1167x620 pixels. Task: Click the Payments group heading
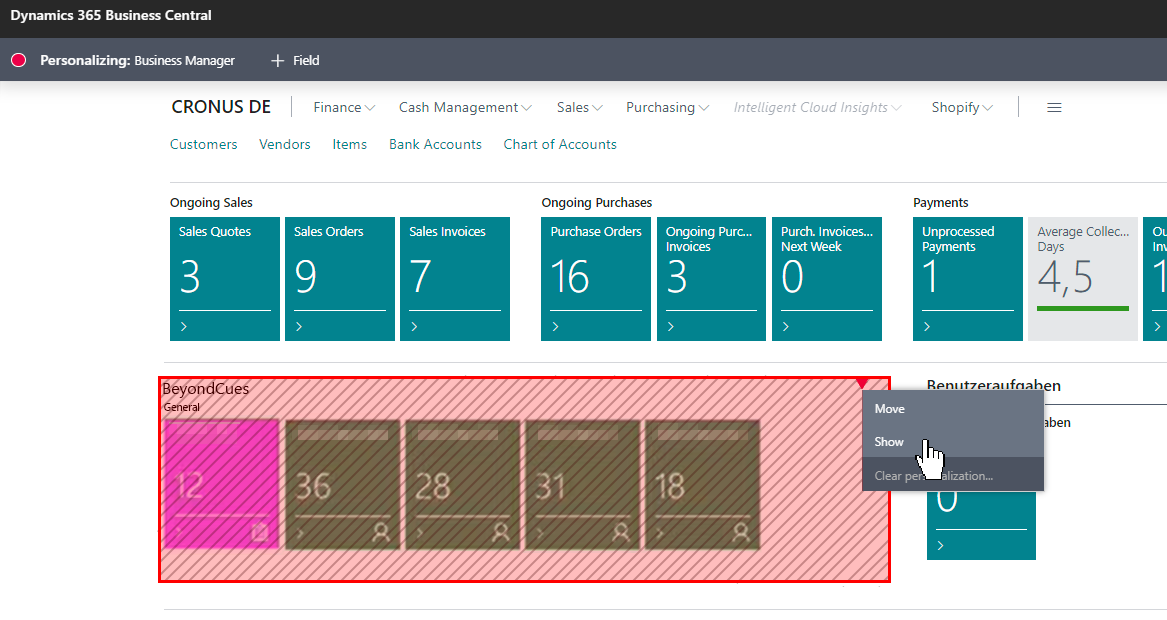pyautogui.click(x=941, y=202)
